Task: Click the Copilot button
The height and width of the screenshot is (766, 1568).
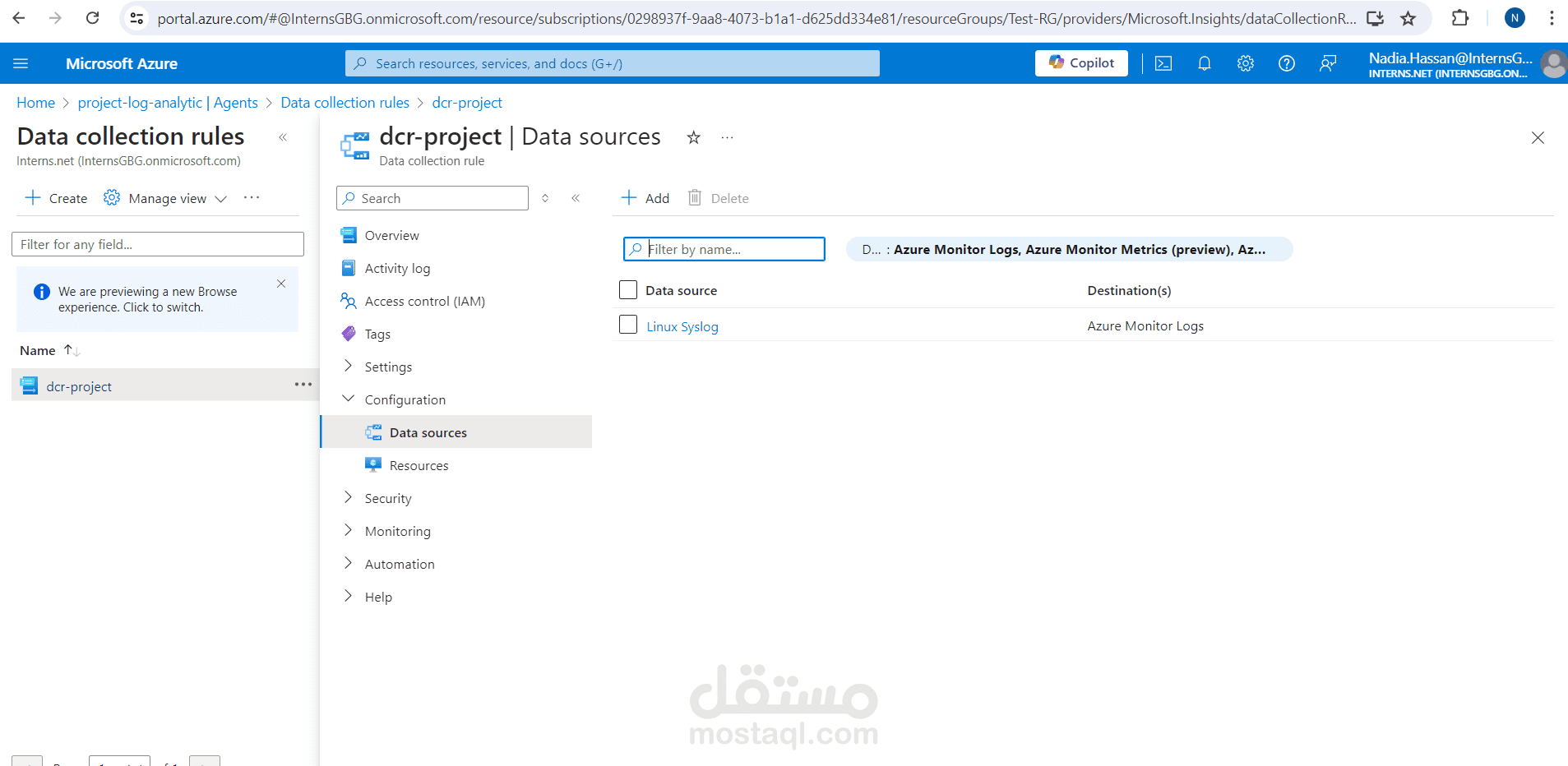Action: pos(1081,63)
